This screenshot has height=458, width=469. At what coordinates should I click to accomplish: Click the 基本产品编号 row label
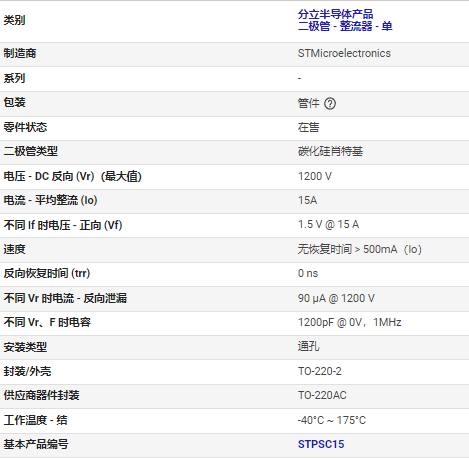click(36, 444)
